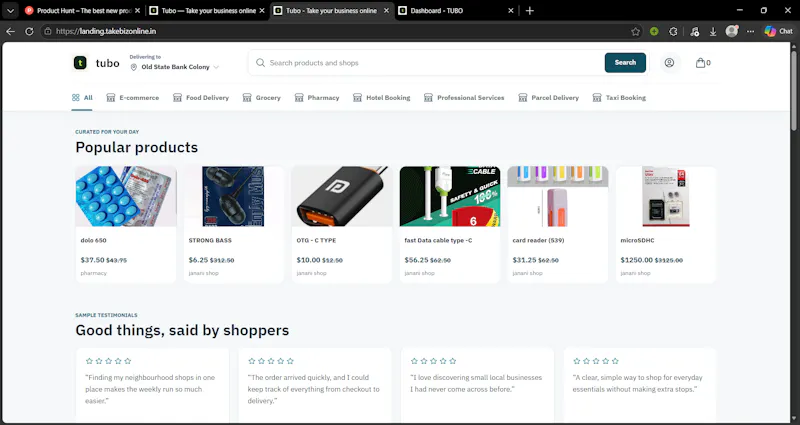Click the dolo 650 product title
This screenshot has width=800, height=425.
tap(93, 240)
